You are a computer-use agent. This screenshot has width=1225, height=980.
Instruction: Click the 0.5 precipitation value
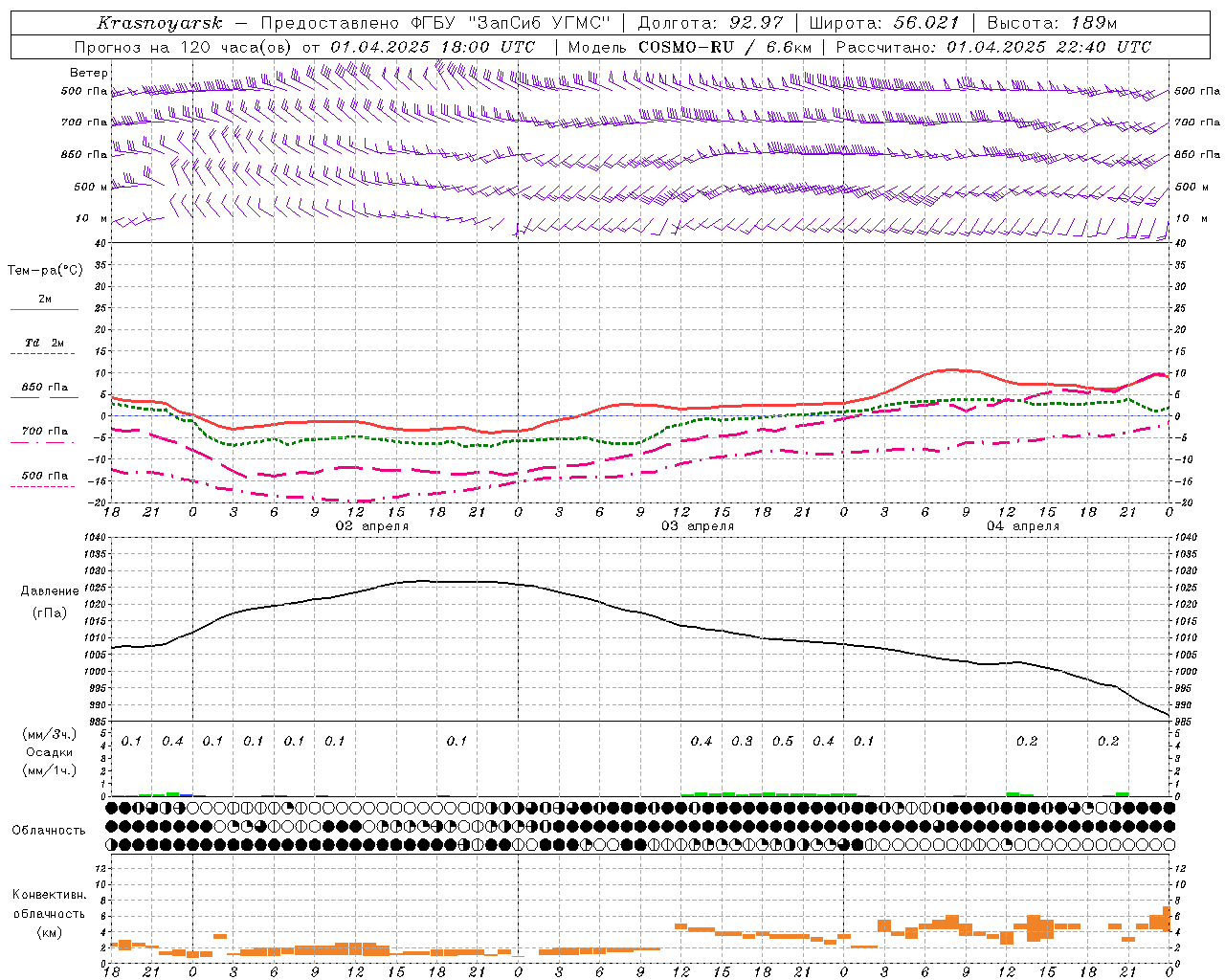pyautogui.click(x=783, y=742)
